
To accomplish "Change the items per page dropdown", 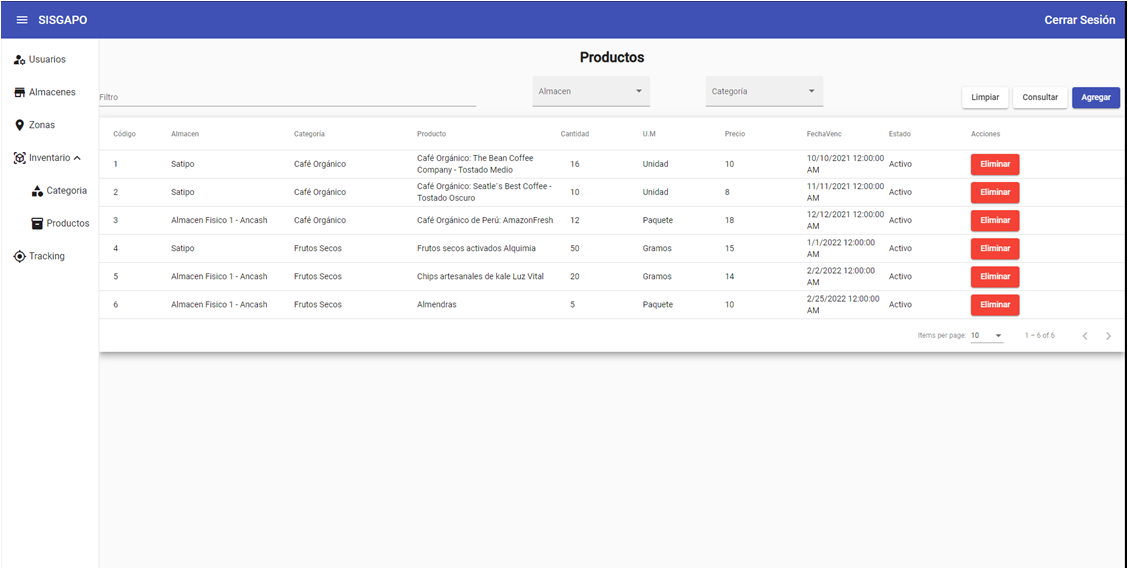I will click(987, 336).
